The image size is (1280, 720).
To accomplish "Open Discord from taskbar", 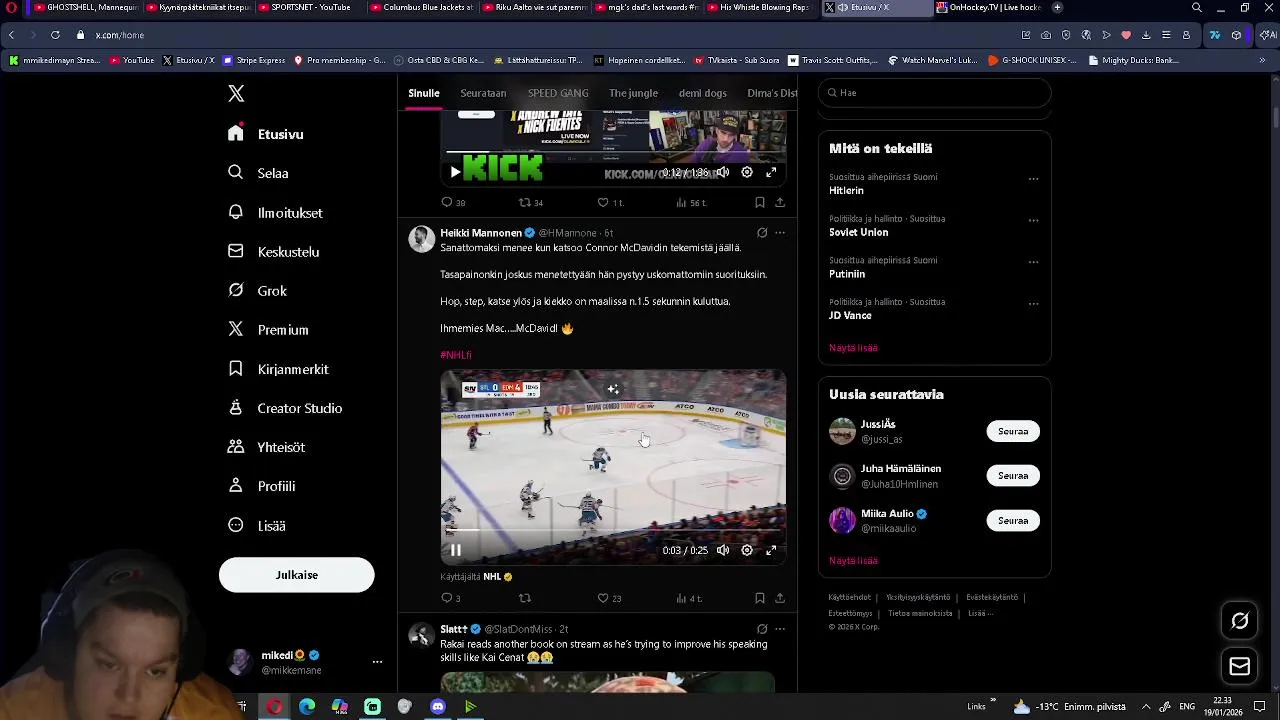I will [x=438, y=707].
